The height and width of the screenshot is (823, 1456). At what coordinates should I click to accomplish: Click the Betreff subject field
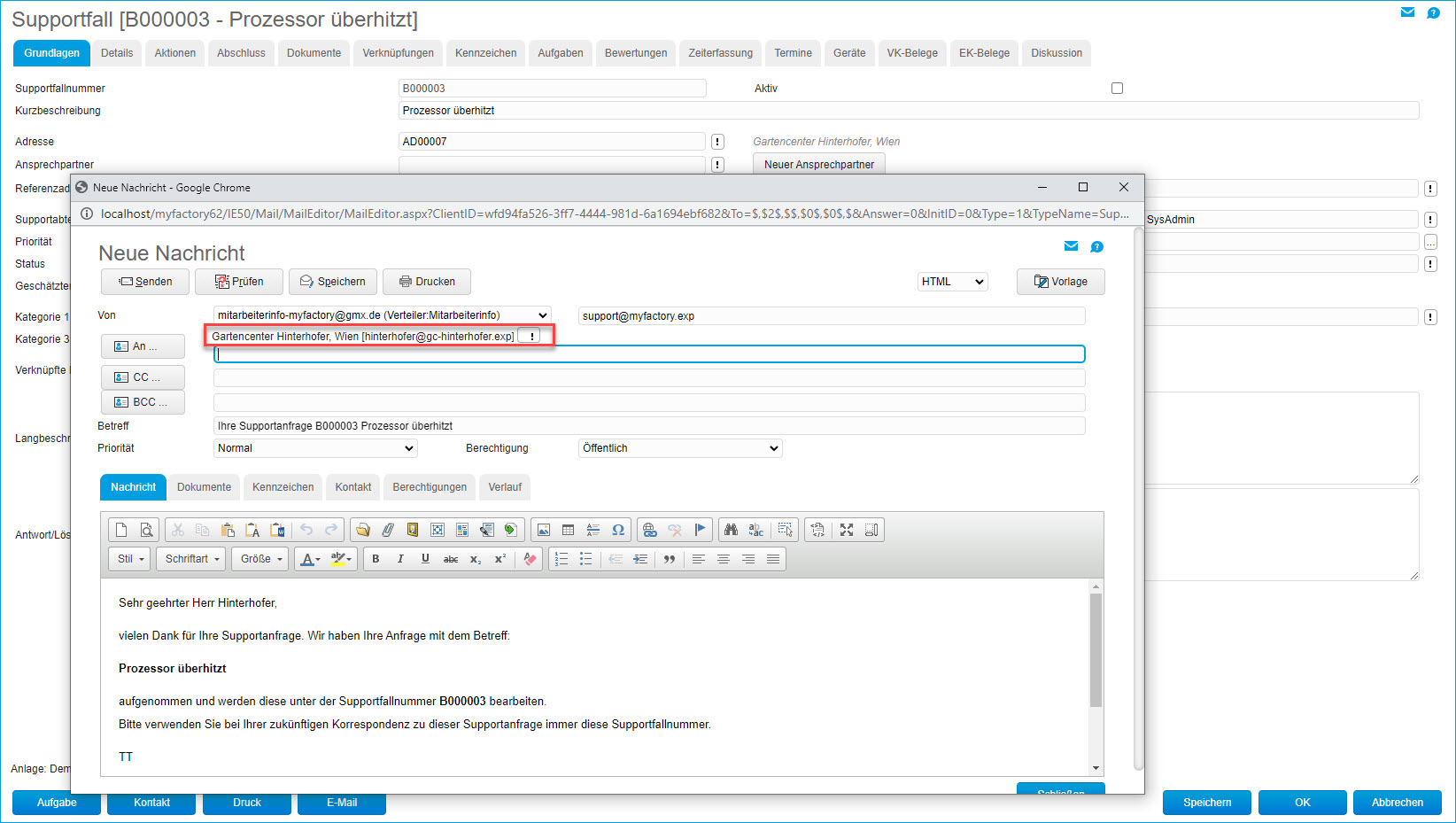point(649,426)
